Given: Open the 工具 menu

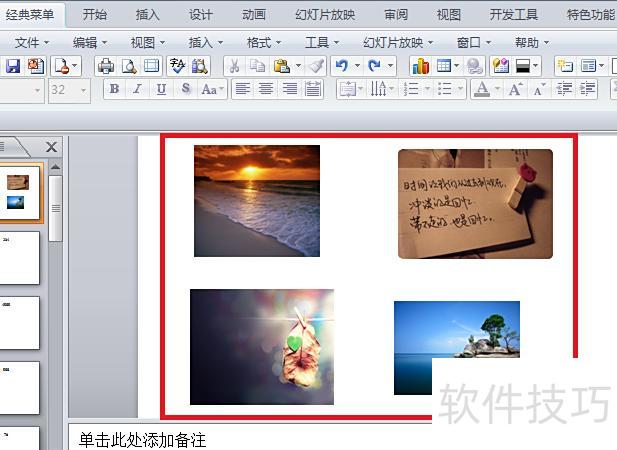Looking at the screenshot, I should 322,42.
